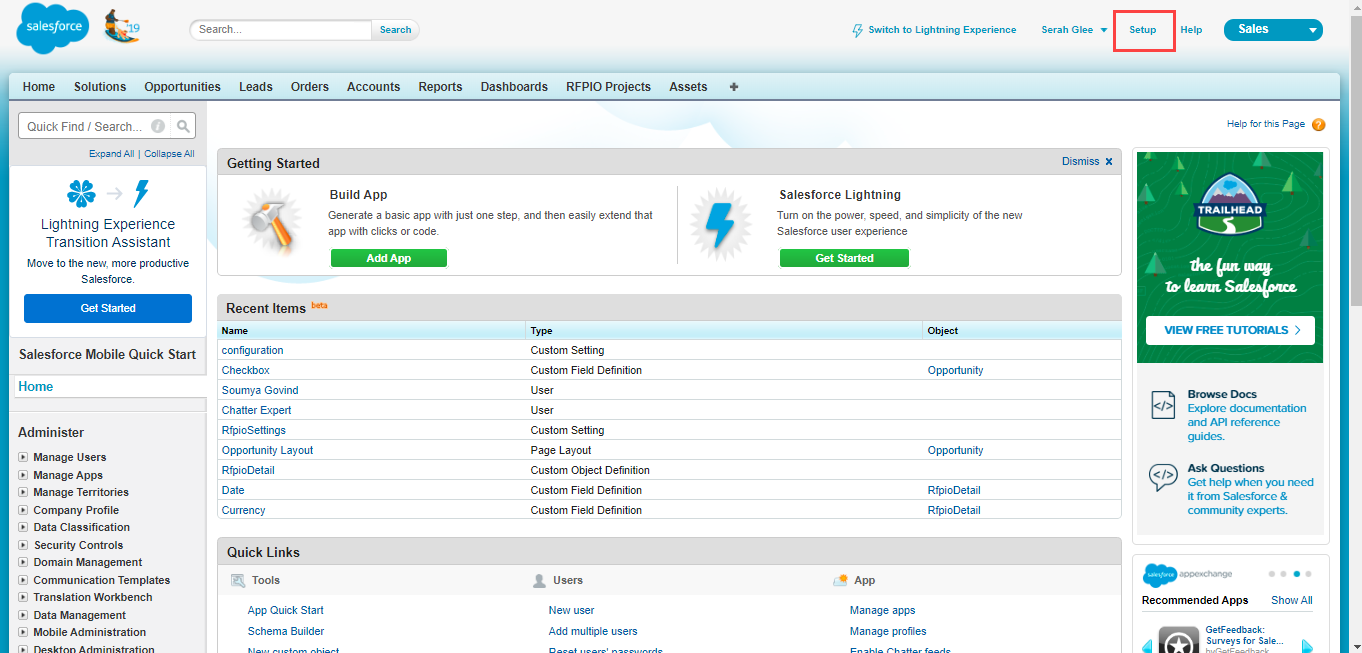Click the Quick Find info icon
This screenshot has height=653, width=1362.
click(158, 126)
